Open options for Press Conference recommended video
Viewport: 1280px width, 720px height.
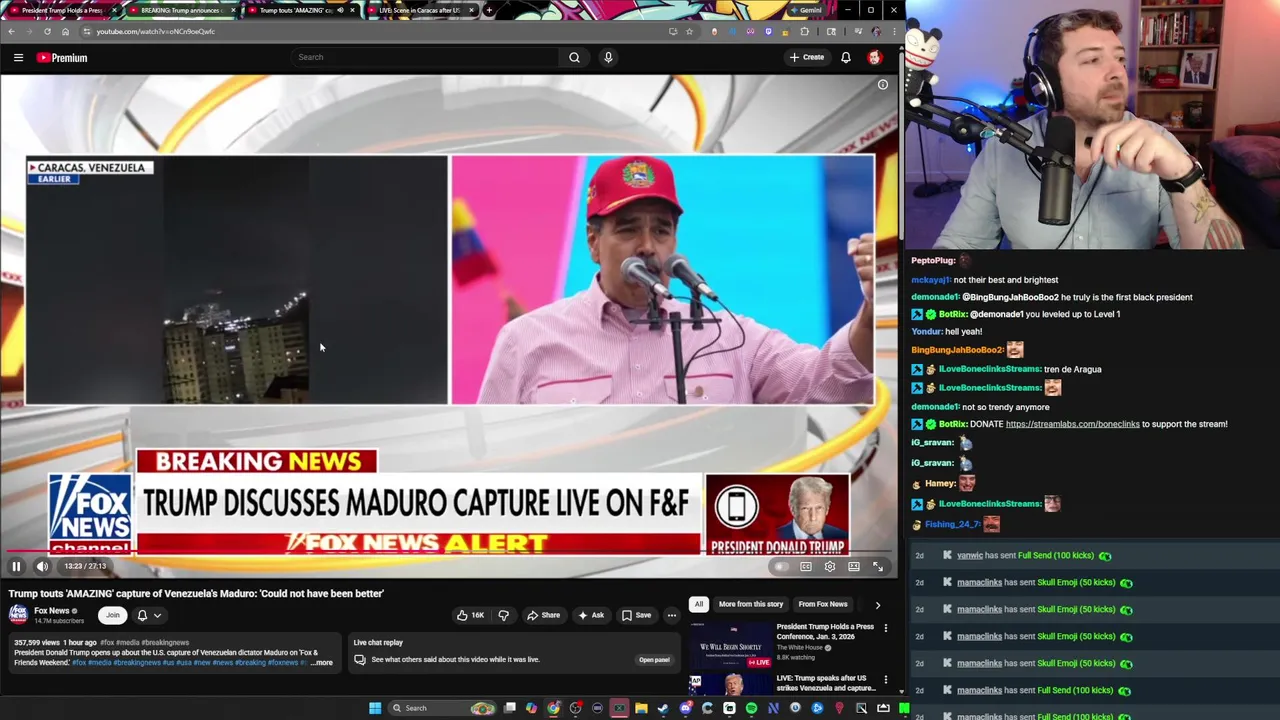tap(885, 629)
